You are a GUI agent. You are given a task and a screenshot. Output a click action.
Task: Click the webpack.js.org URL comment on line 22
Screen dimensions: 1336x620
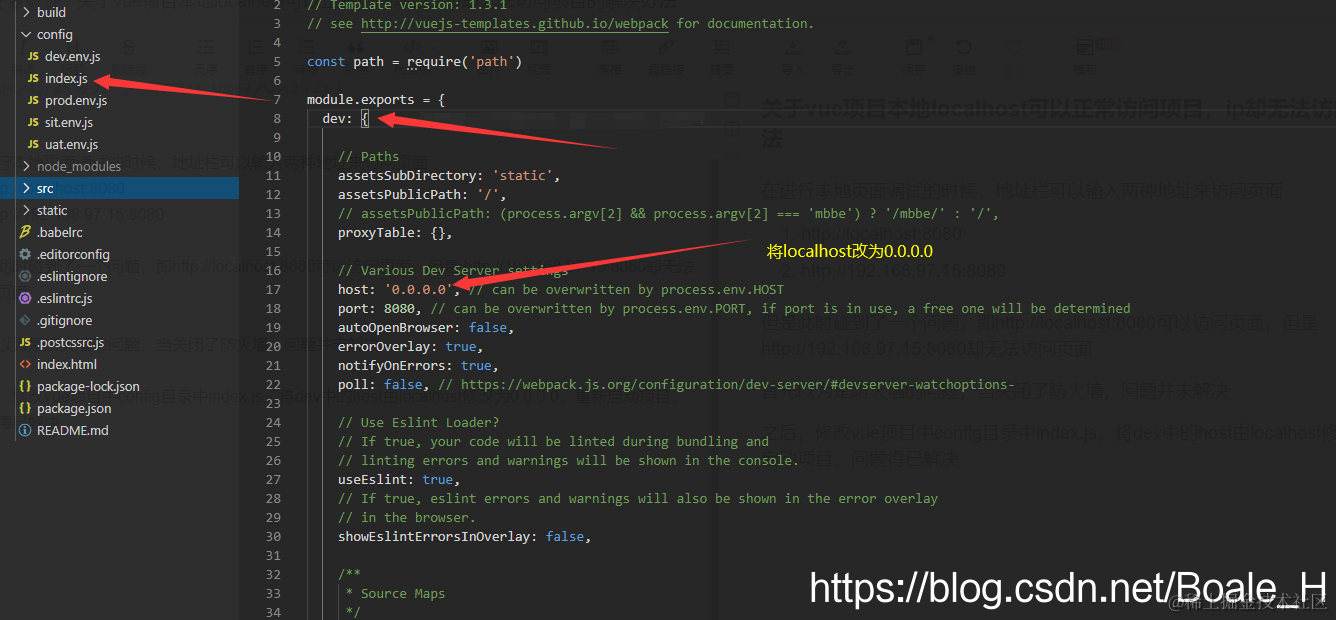pyautogui.click(x=725, y=385)
